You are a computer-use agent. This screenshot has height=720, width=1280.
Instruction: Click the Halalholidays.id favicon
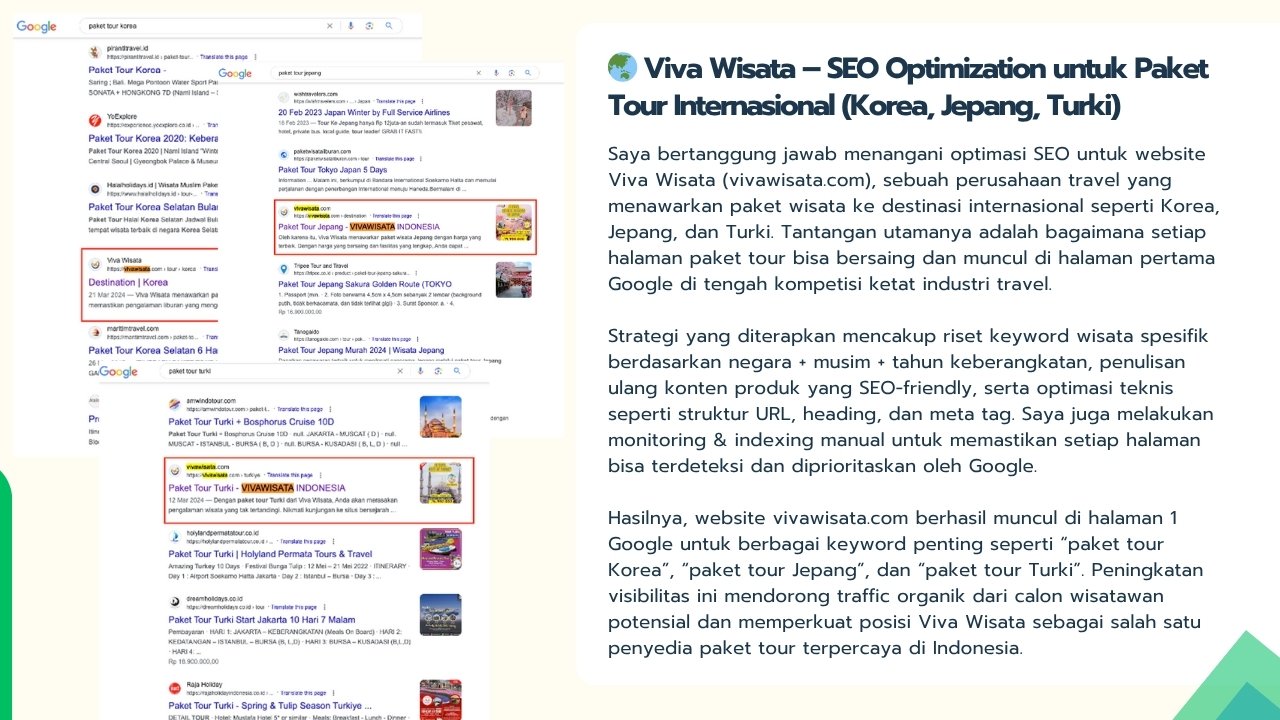coord(94,189)
